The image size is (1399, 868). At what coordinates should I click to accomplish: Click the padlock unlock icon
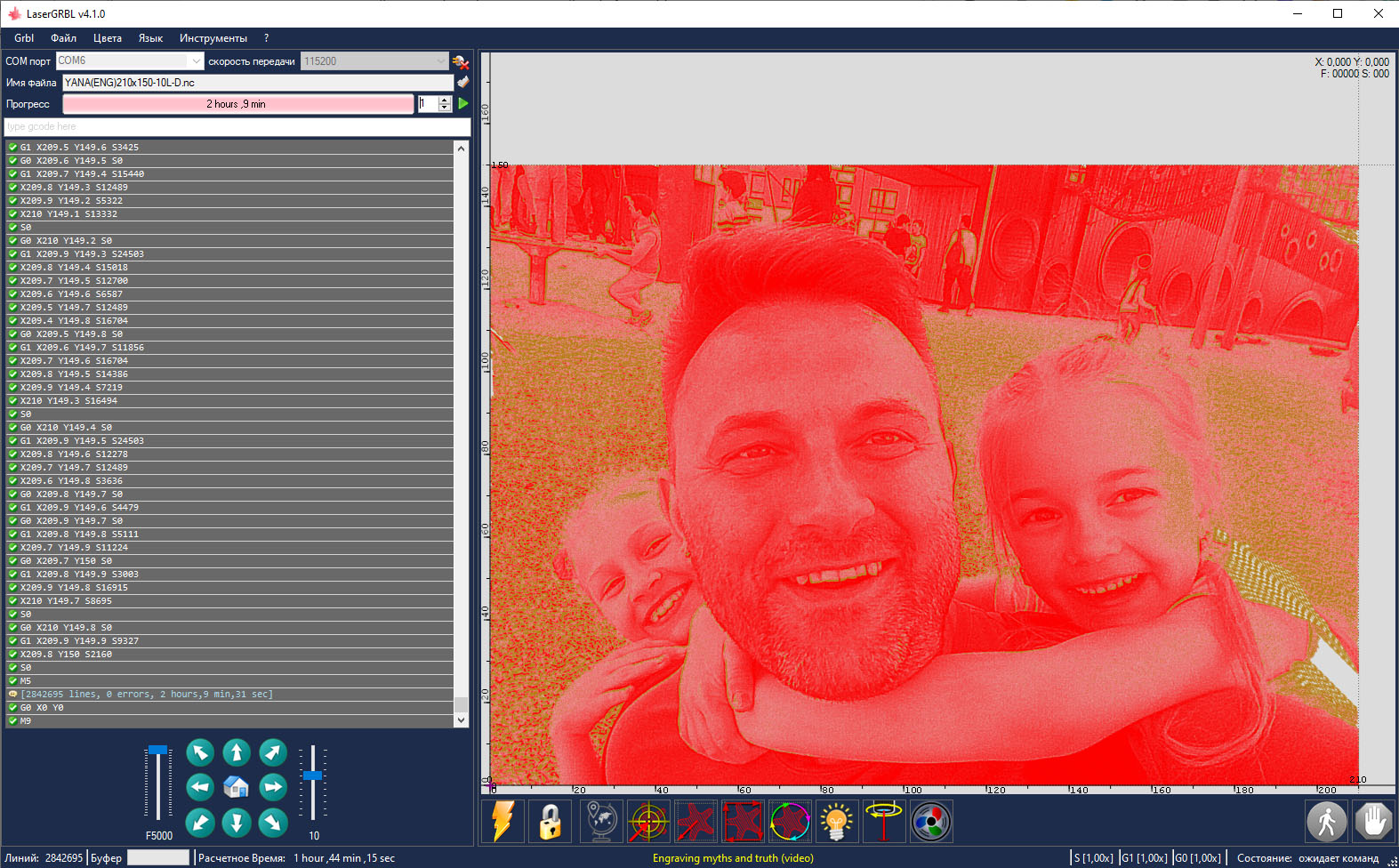(550, 821)
